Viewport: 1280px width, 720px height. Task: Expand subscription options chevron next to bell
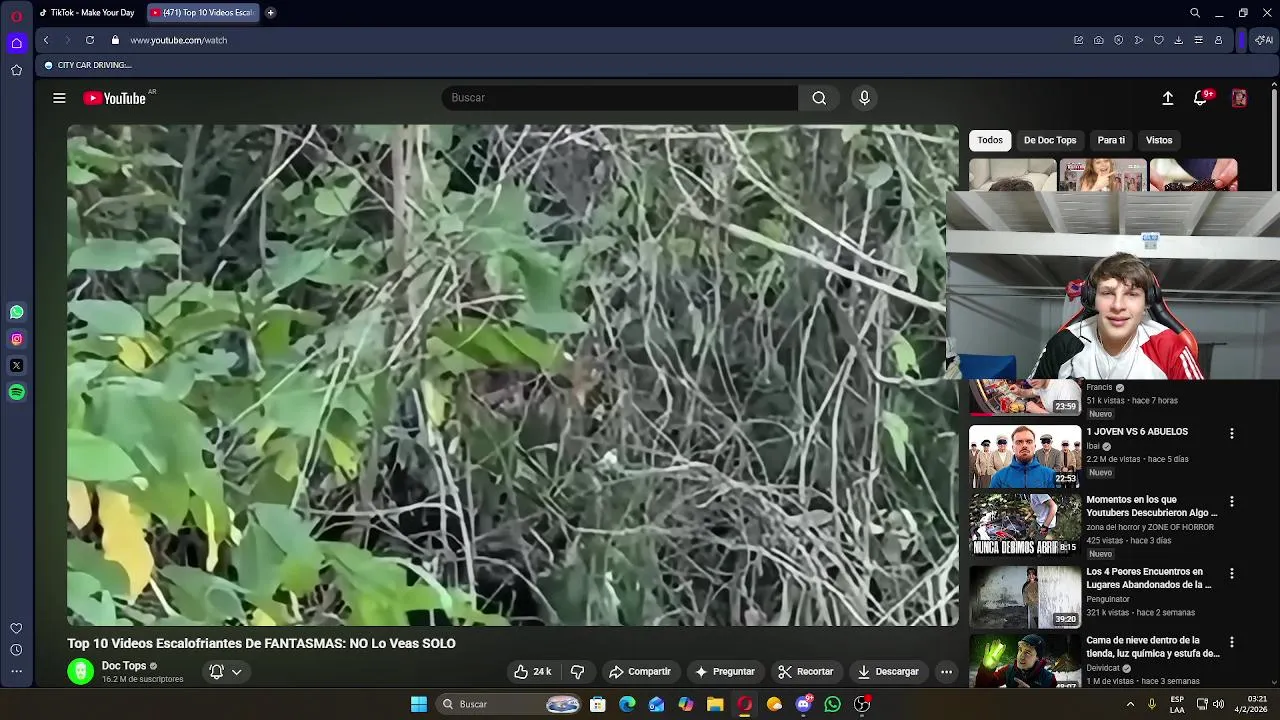pos(237,672)
